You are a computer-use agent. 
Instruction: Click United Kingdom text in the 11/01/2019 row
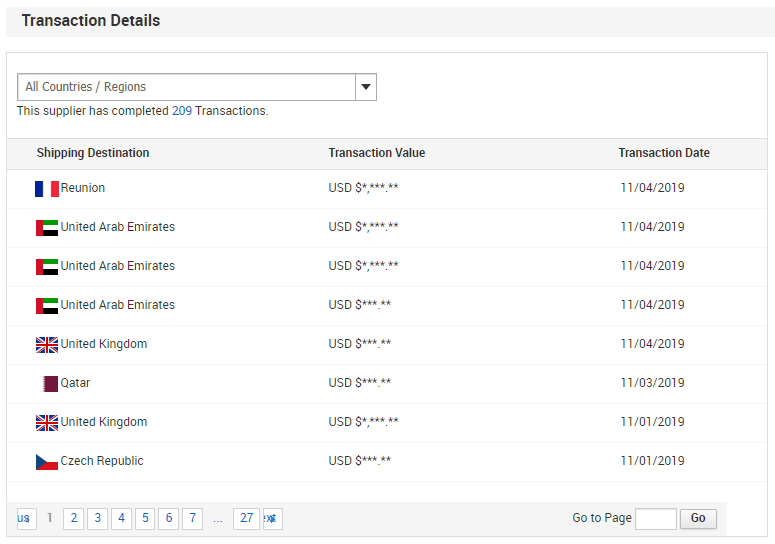[104, 422]
